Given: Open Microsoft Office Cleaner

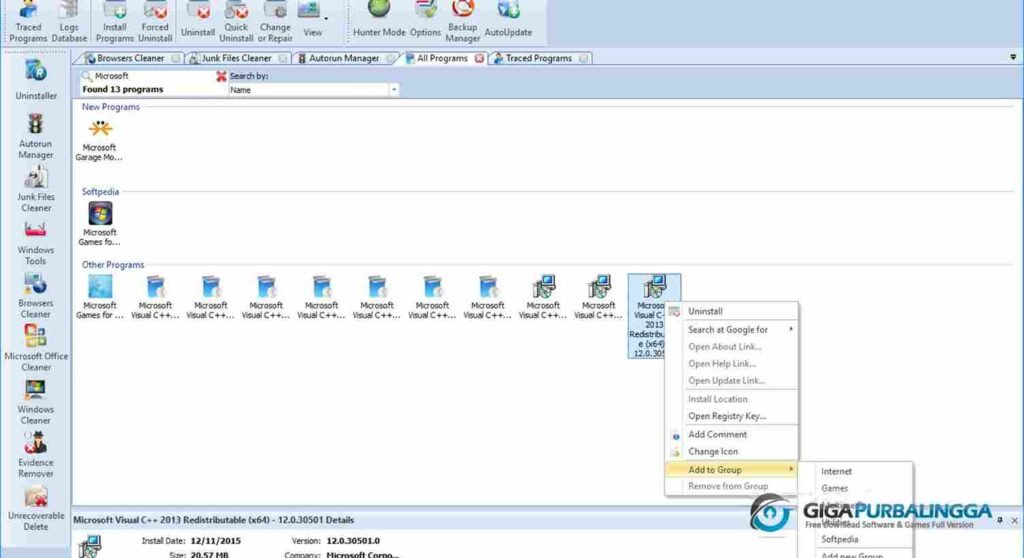Looking at the screenshot, I should 36,348.
